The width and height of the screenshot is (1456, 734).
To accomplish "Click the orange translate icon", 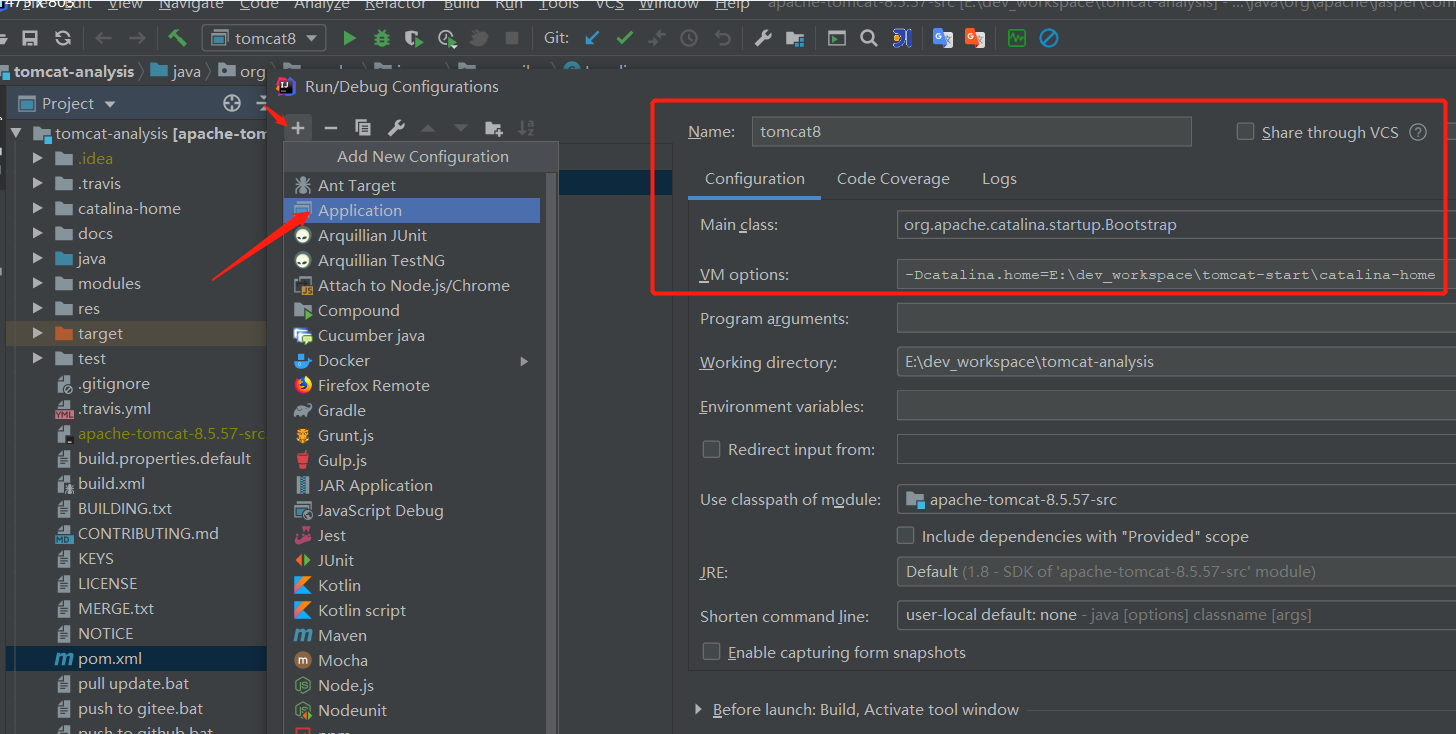I will (975, 39).
